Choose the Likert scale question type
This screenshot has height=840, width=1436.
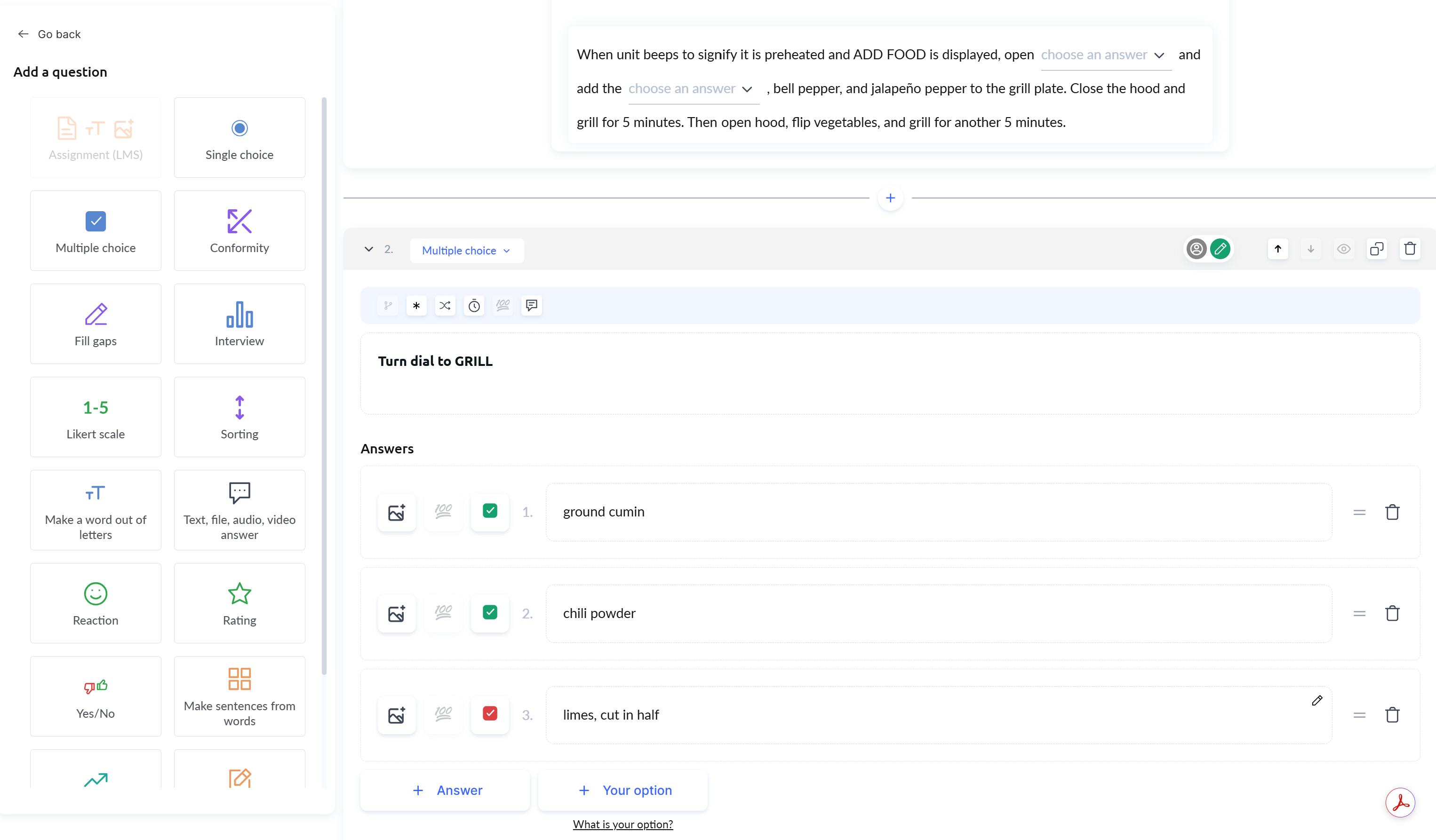click(95, 417)
